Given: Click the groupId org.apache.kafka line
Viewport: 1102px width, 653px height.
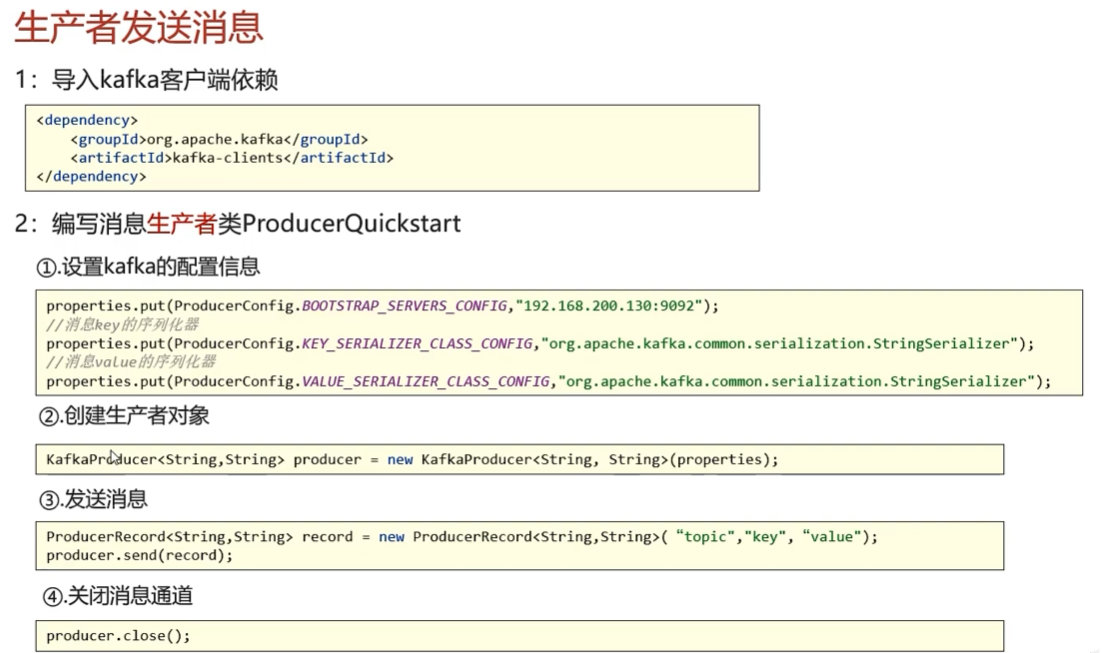Looking at the screenshot, I should point(219,139).
